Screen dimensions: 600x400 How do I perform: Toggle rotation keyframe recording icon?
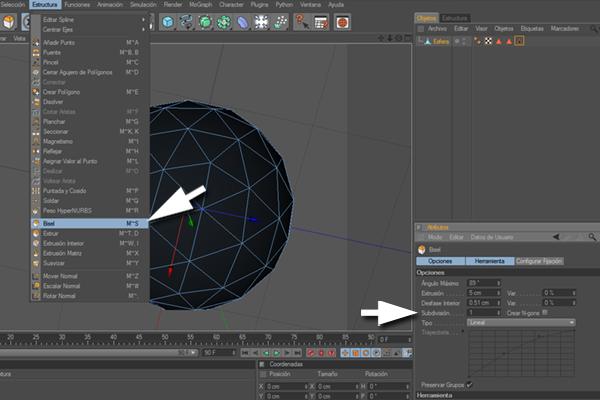coord(366,353)
